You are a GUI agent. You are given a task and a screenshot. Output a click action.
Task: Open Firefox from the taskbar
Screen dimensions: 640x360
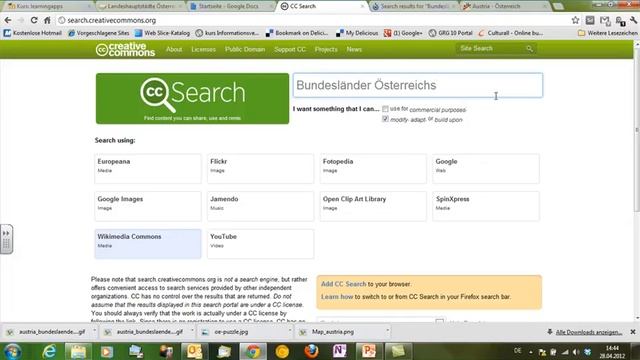coord(311,351)
